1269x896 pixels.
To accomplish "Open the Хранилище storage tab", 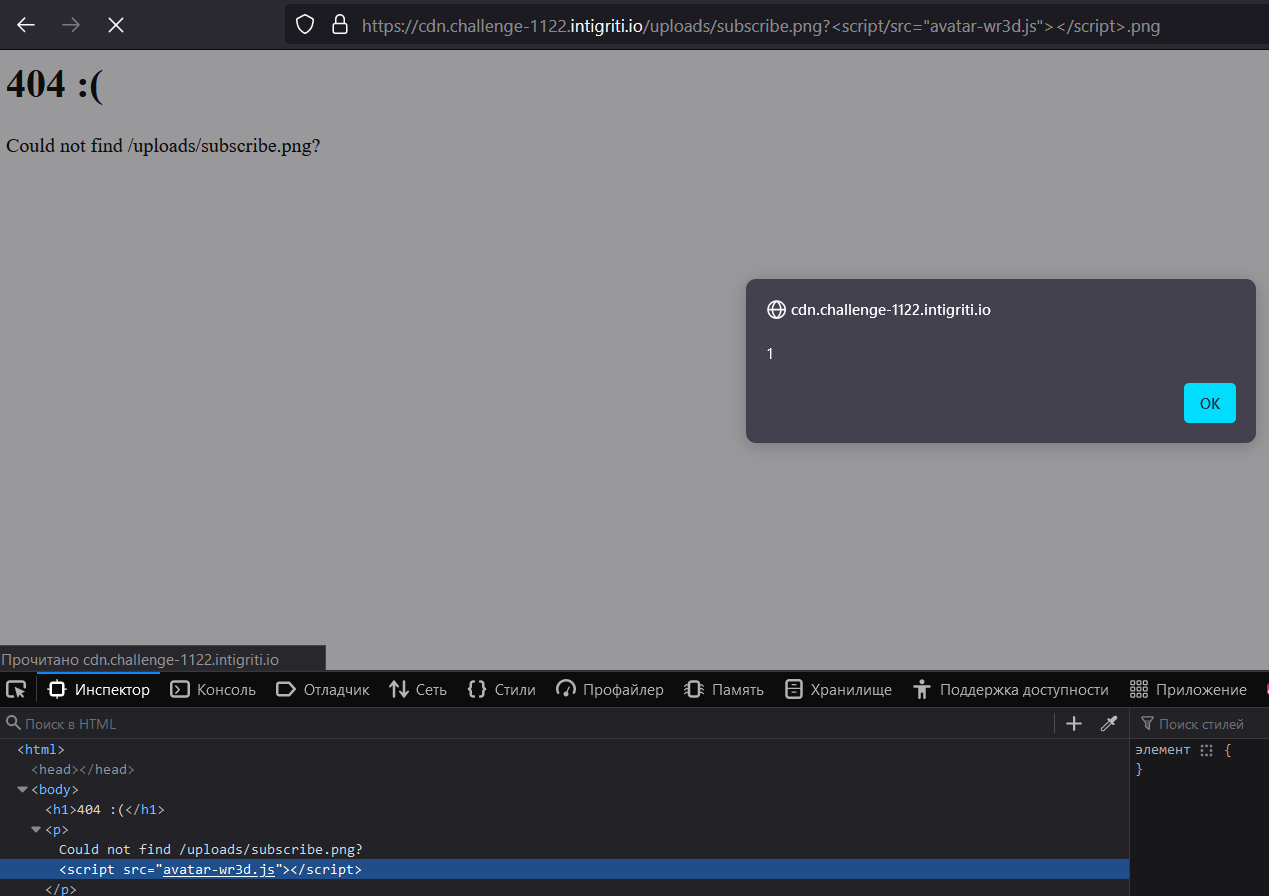I will 838,689.
